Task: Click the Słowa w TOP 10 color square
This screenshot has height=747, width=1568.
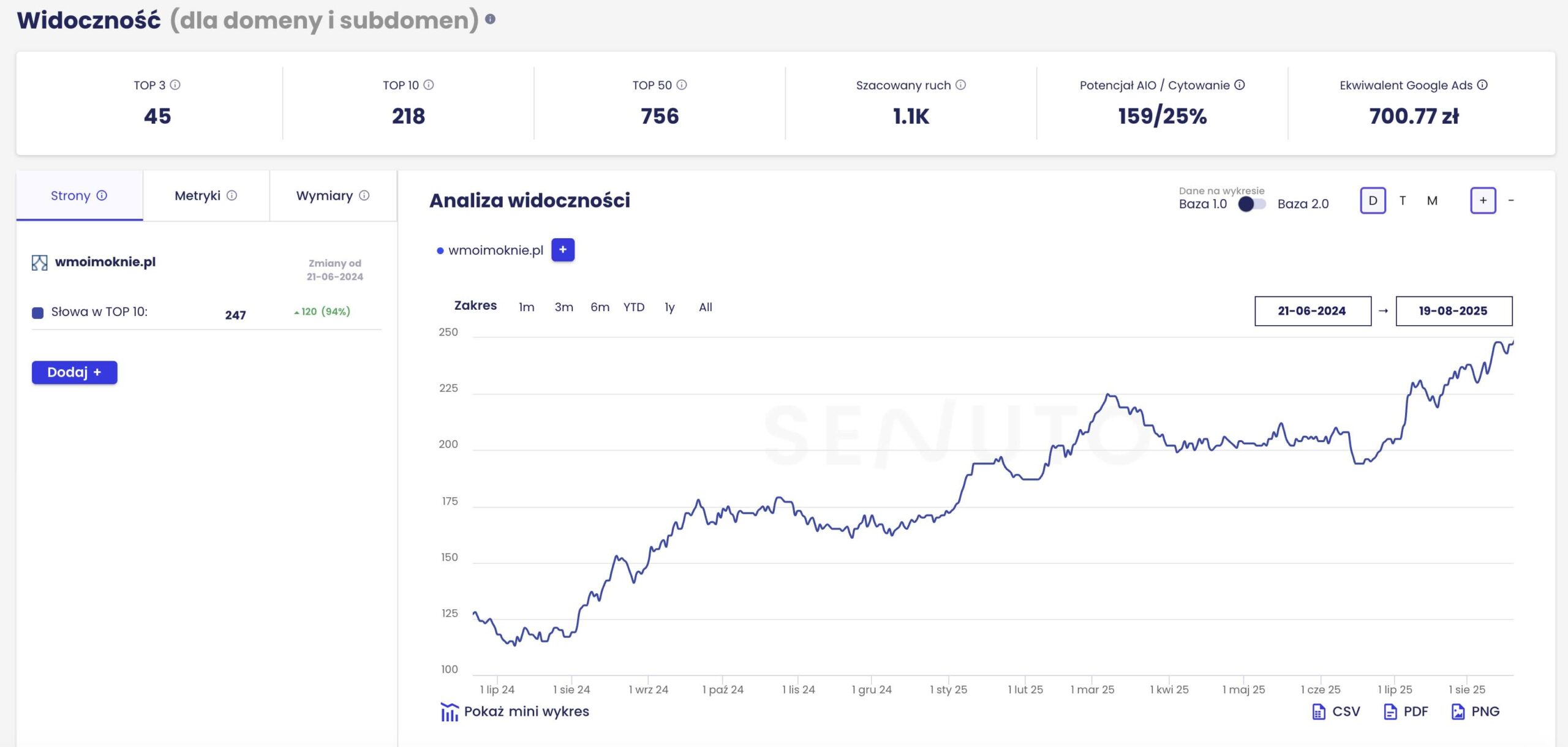Action: (x=38, y=313)
